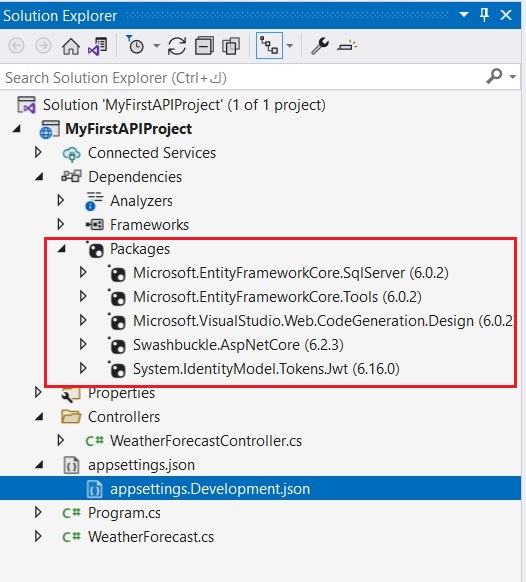Toggle the Auto Hide pin

(484, 15)
